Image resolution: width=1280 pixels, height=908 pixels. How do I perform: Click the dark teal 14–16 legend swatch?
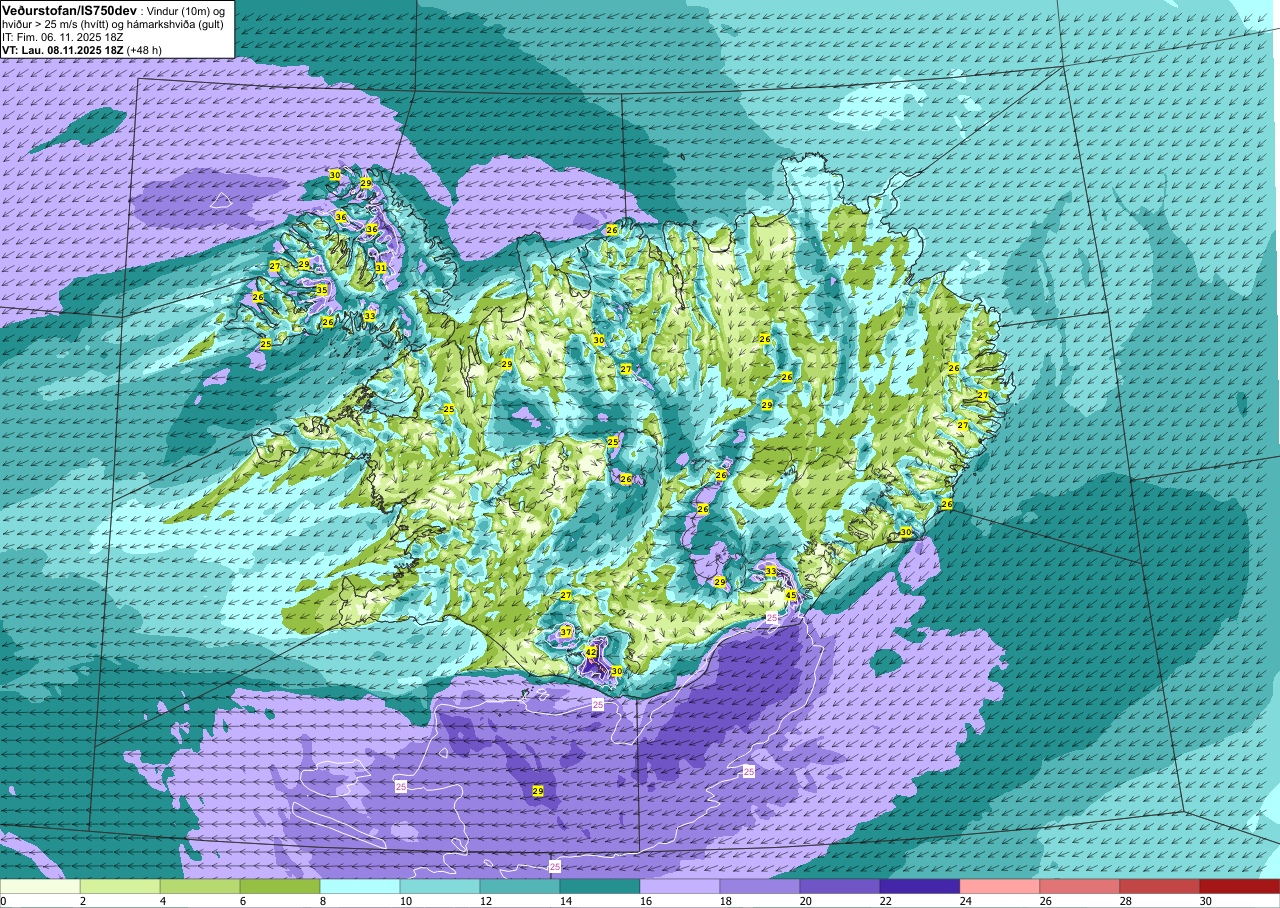coord(600,886)
